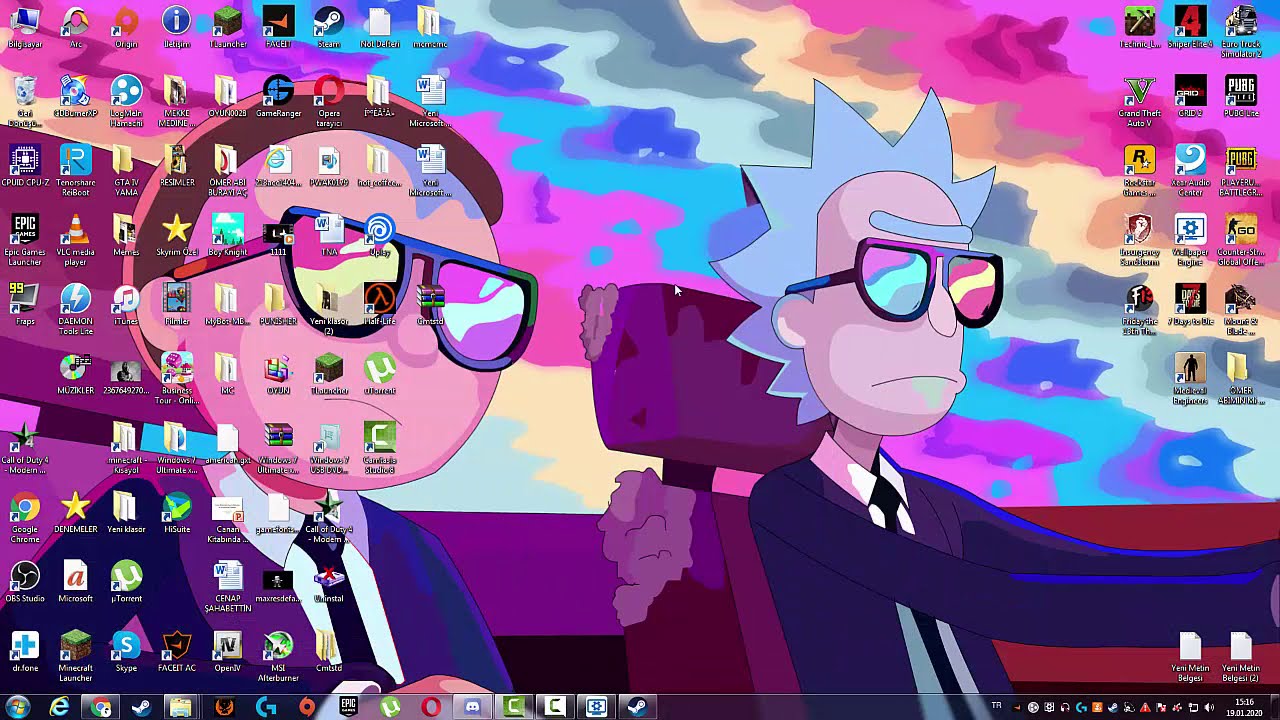This screenshot has width=1280, height=720.
Task: Open the İletişim info icon
Action: click(177, 27)
